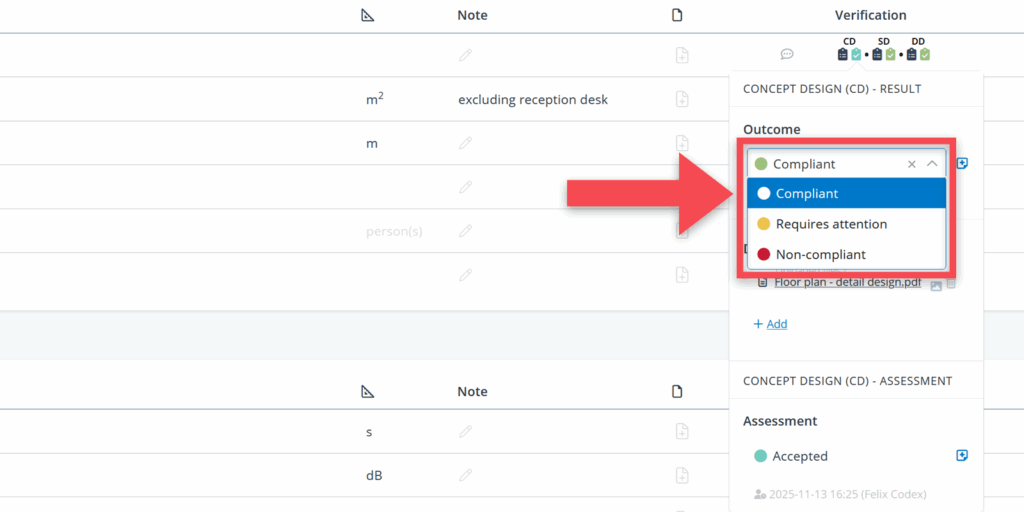Collapse the Outcome dropdown using chevron arrow
This screenshot has height=512, width=1024.
pos(932,164)
